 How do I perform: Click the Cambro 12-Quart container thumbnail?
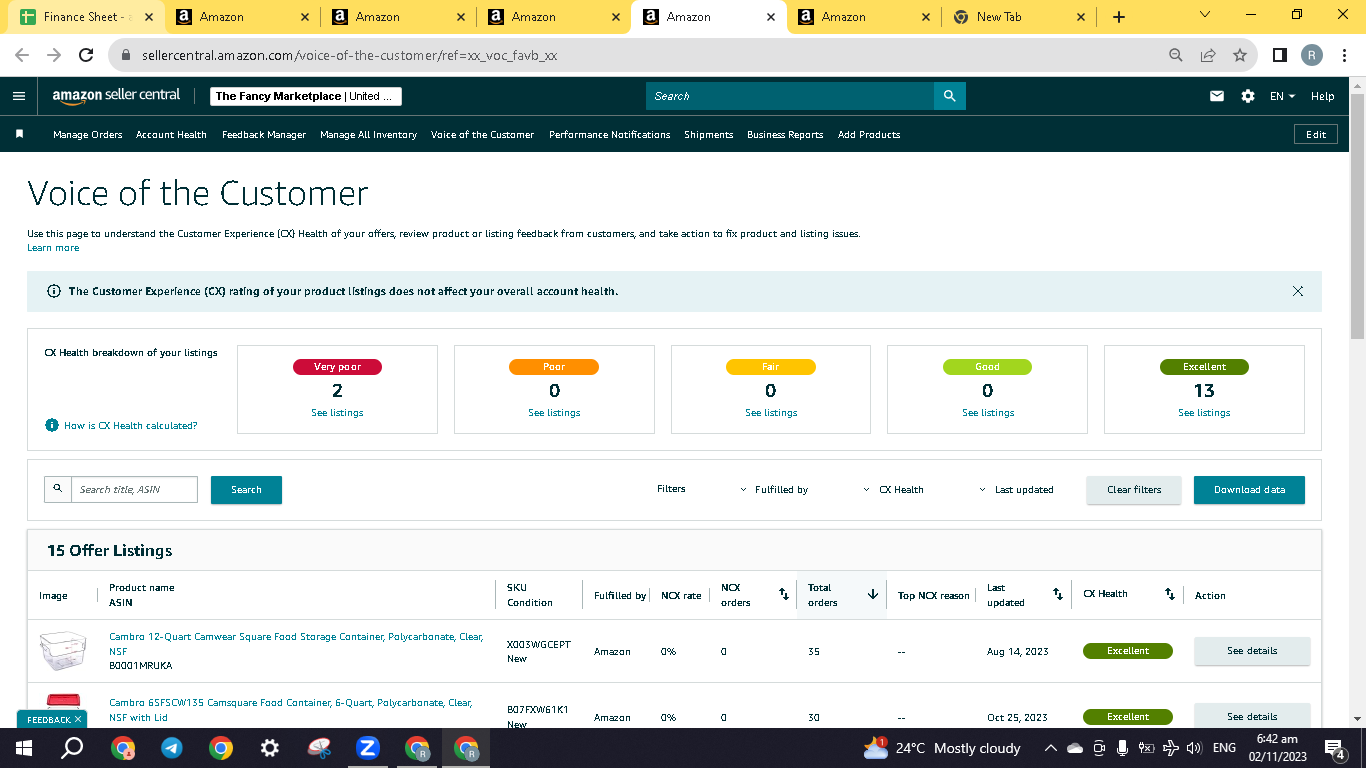63,651
